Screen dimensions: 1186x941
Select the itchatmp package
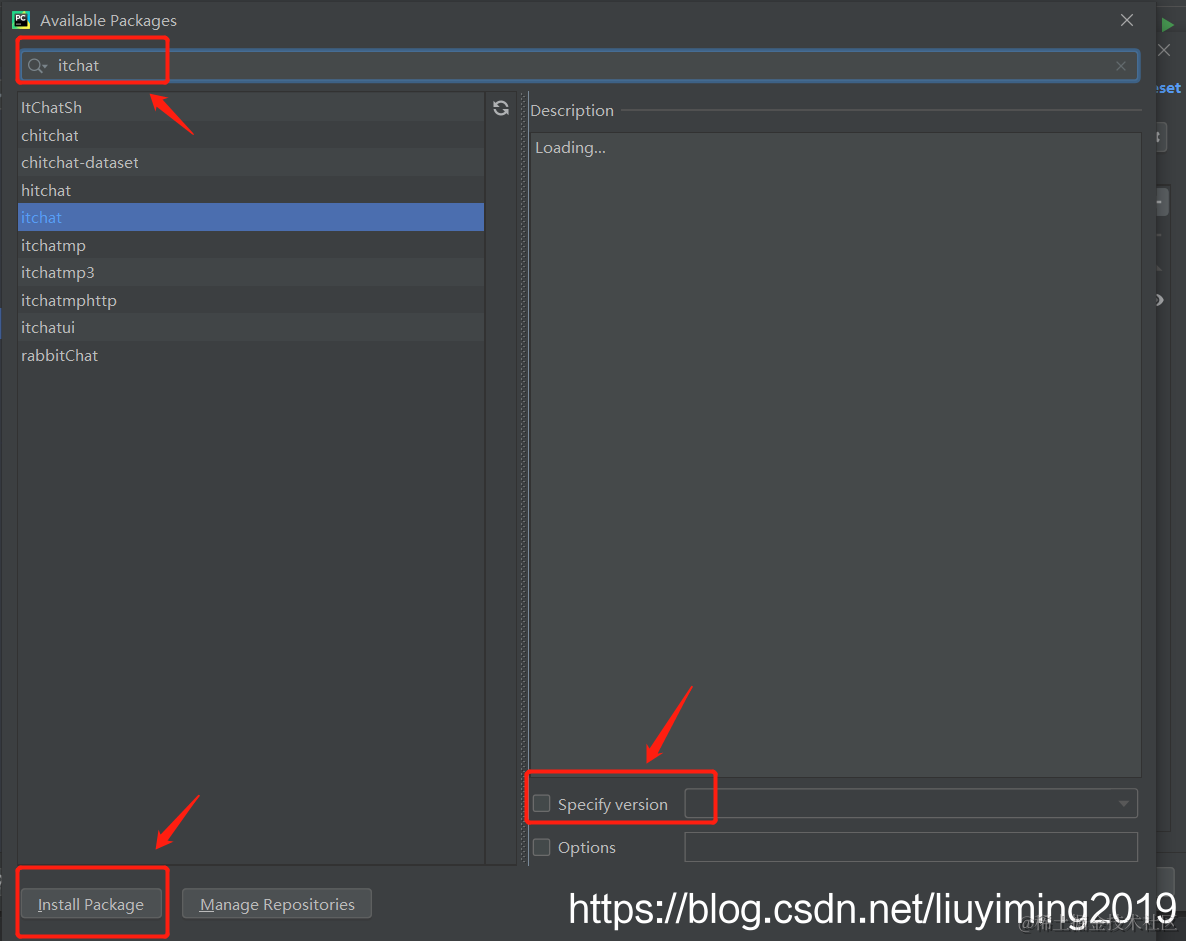click(251, 246)
